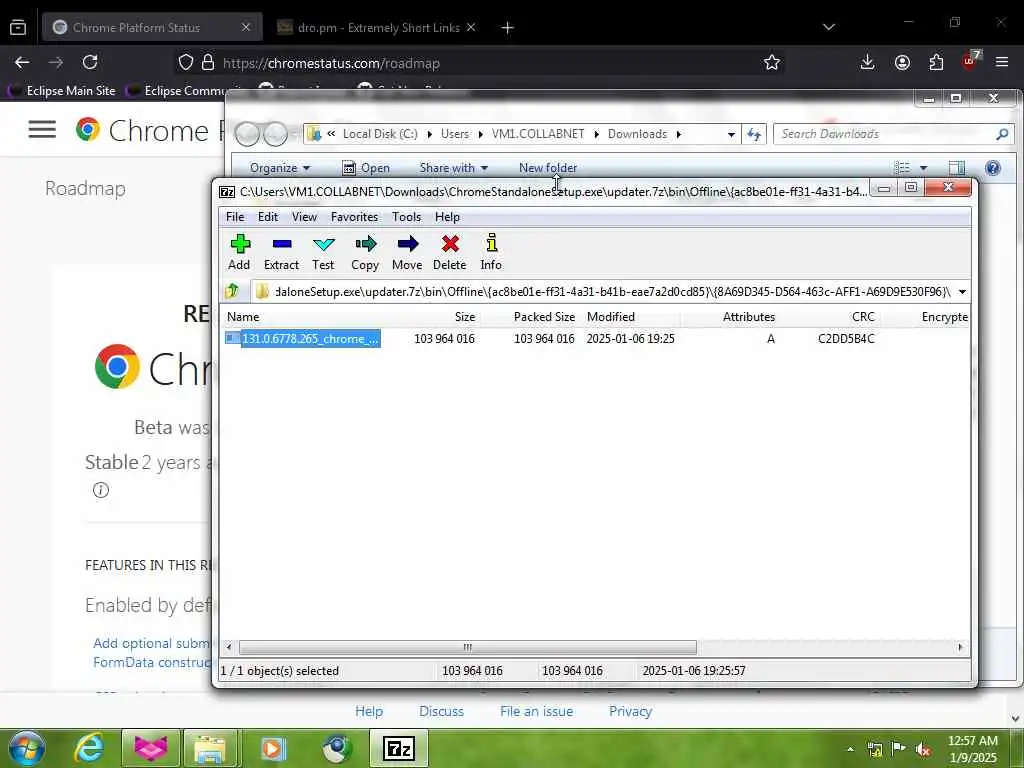Expand the list all tabs dropdown arrow
The image size is (1024, 768).
tap(829, 27)
